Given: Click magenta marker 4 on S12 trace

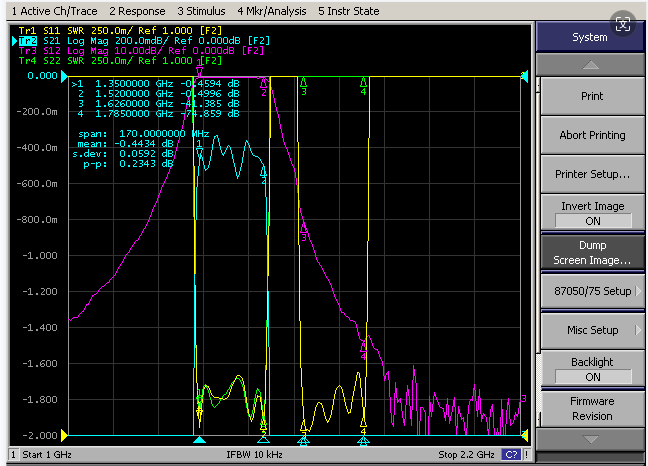Looking at the screenshot, I should pyautogui.click(x=363, y=350).
